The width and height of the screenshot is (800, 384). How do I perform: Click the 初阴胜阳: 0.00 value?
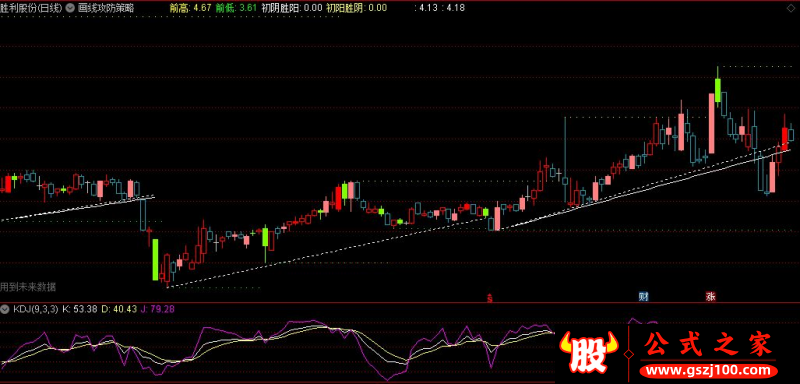(292, 8)
